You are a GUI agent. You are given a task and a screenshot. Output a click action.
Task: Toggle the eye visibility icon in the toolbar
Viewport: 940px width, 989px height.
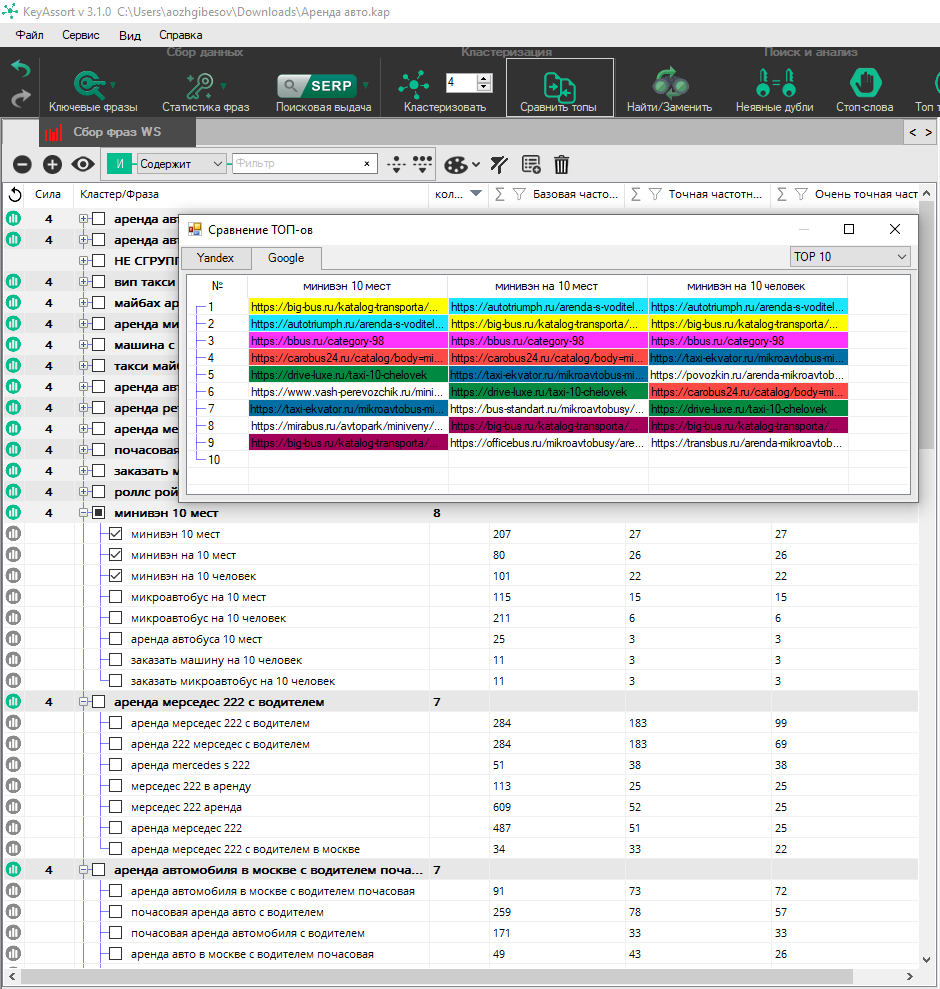(x=83, y=165)
